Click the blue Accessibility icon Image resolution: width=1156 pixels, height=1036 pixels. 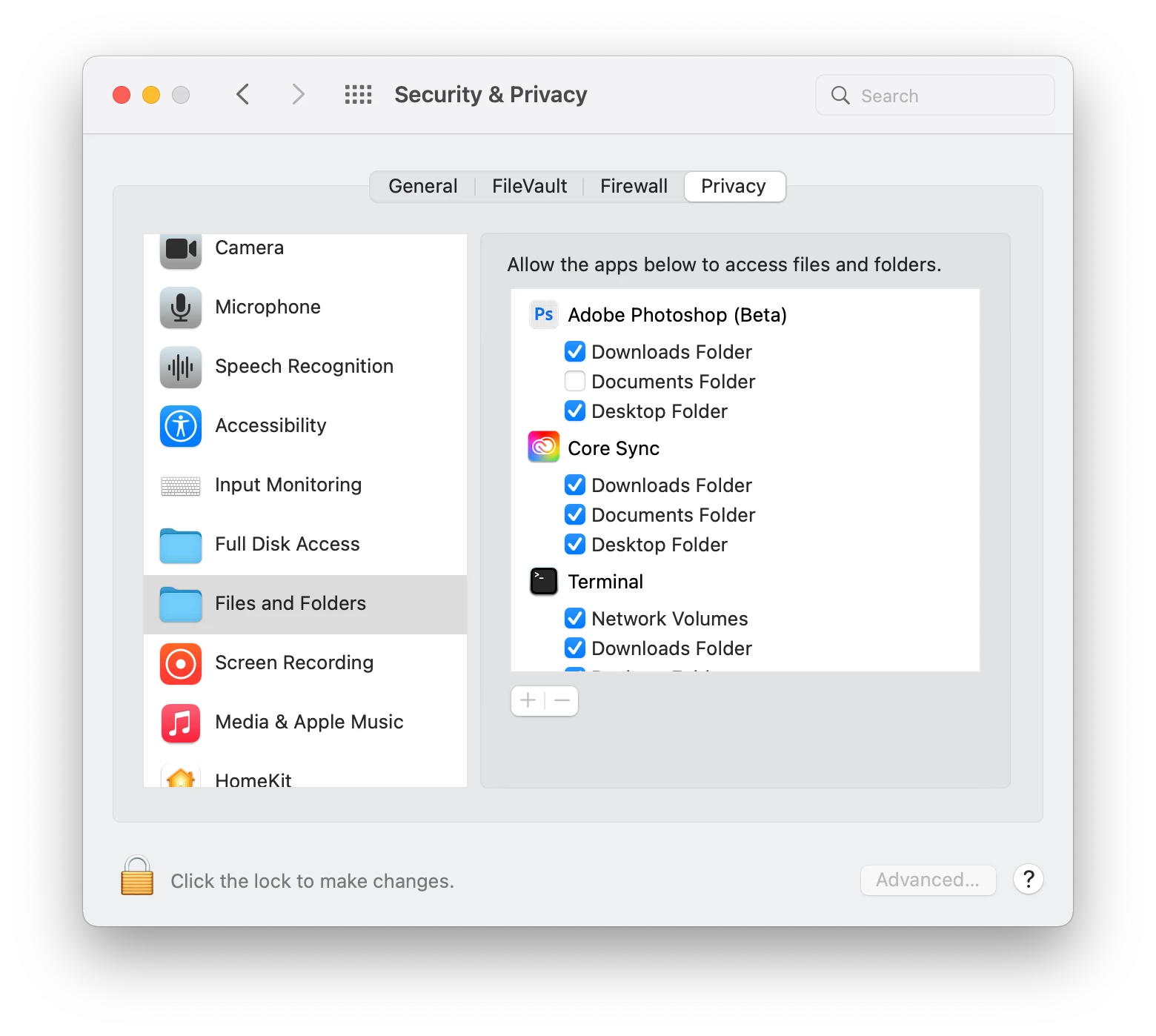[x=181, y=426]
